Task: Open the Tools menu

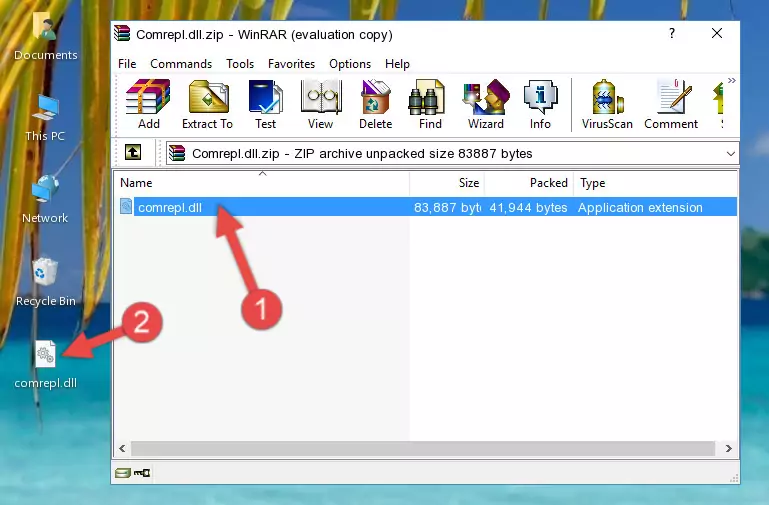Action: (240, 64)
